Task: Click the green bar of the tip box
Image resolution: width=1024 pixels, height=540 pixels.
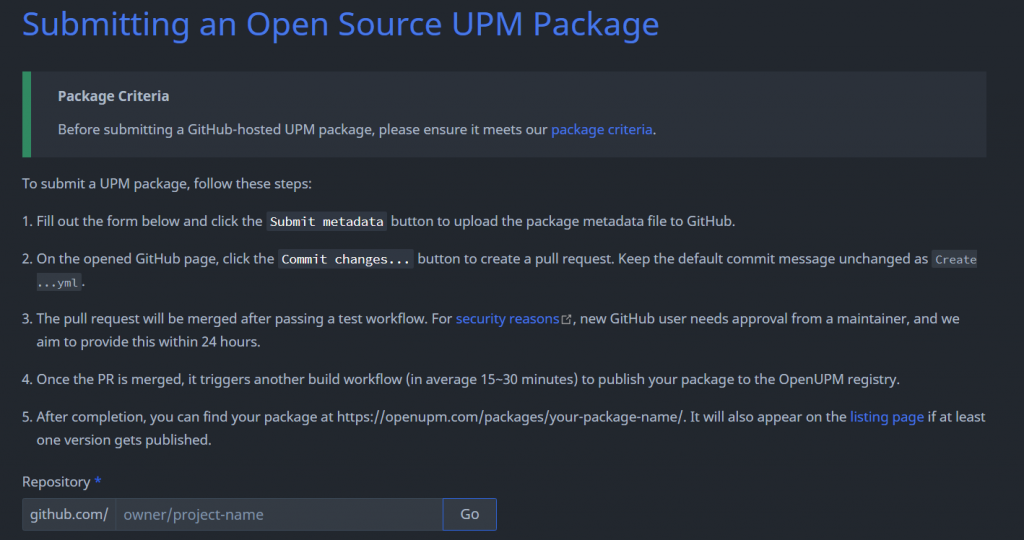Action: pos(26,114)
